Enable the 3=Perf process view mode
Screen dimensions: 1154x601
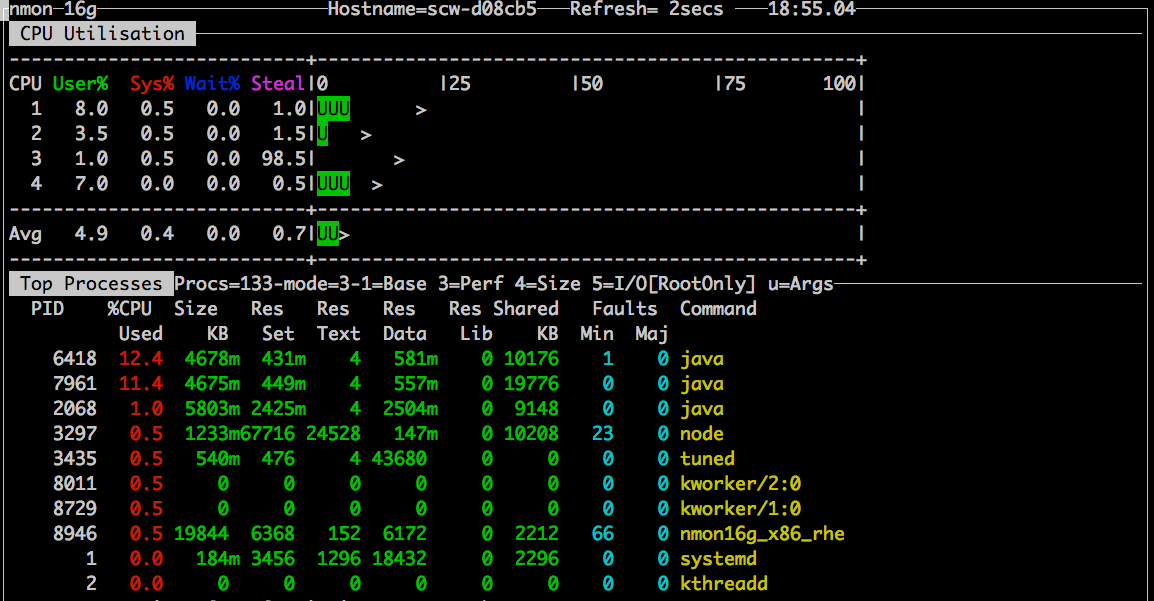pyautogui.click(x=470, y=283)
